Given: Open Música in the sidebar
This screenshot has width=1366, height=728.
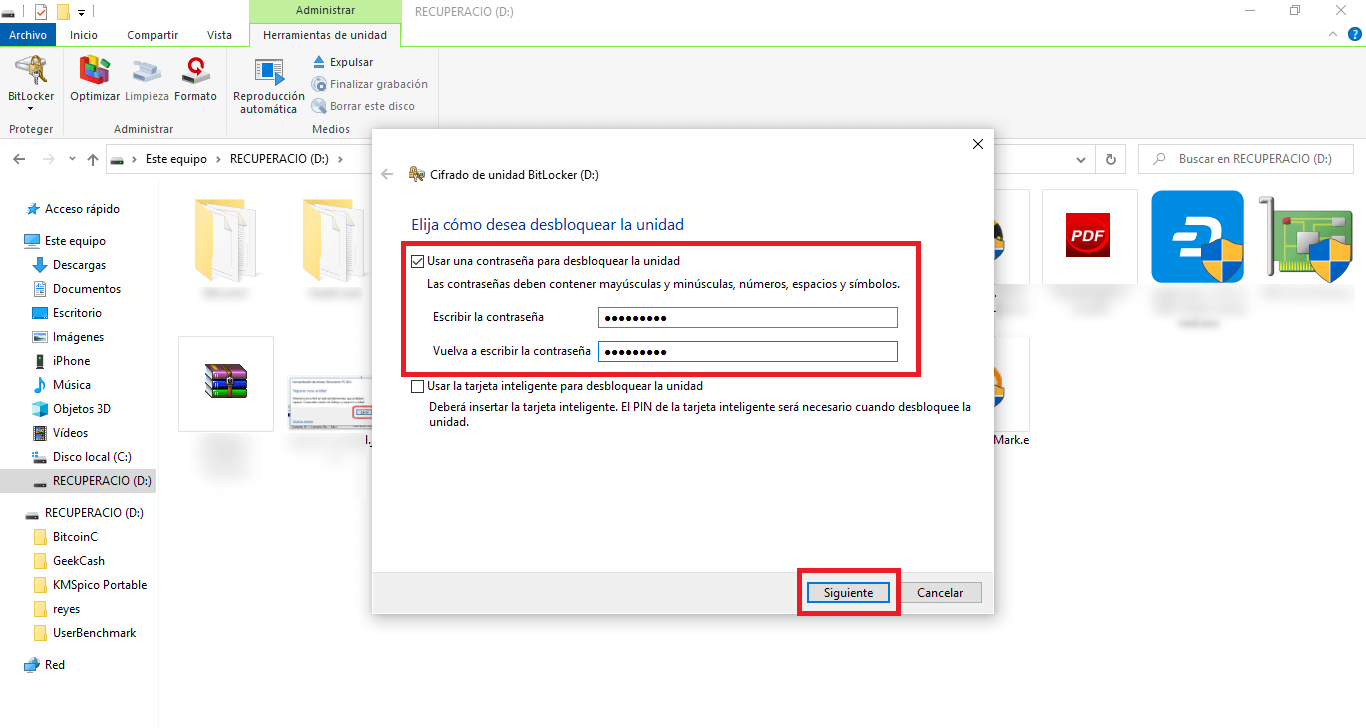Looking at the screenshot, I should pos(72,385).
